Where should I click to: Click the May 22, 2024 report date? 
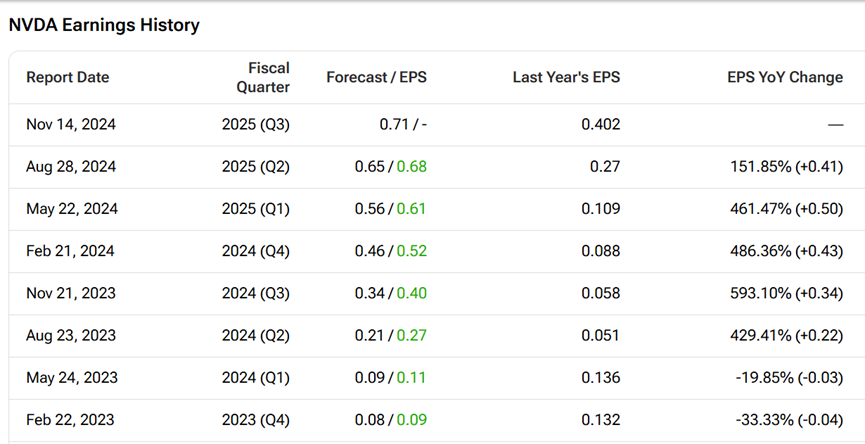click(x=72, y=209)
